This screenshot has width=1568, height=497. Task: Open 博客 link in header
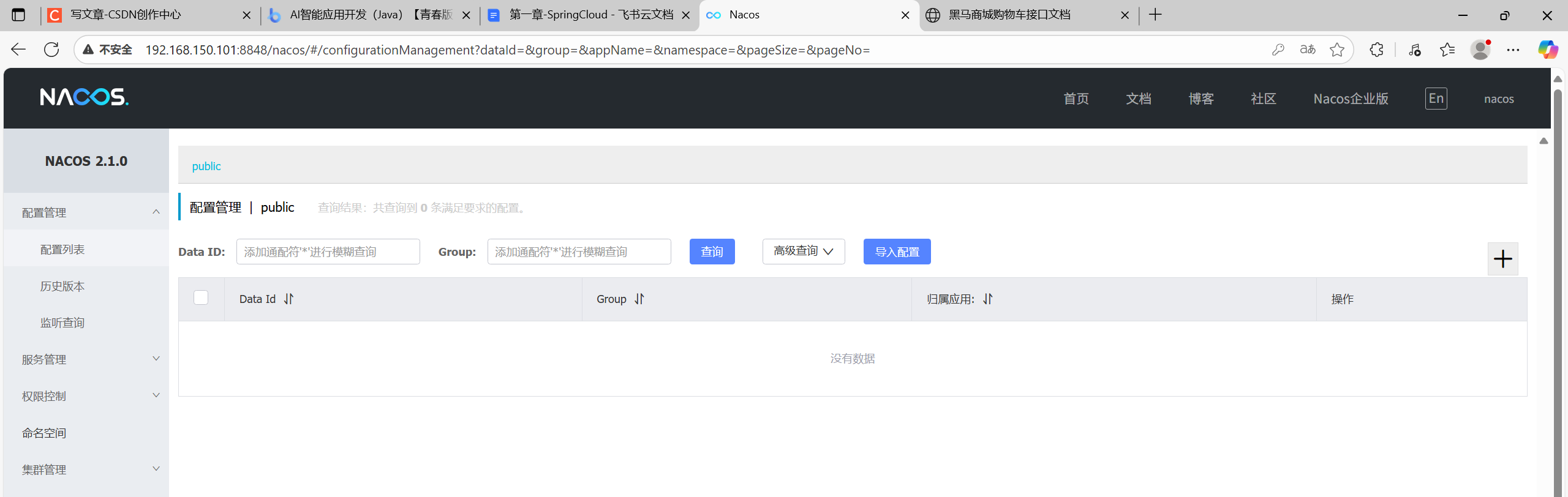(x=1201, y=99)
